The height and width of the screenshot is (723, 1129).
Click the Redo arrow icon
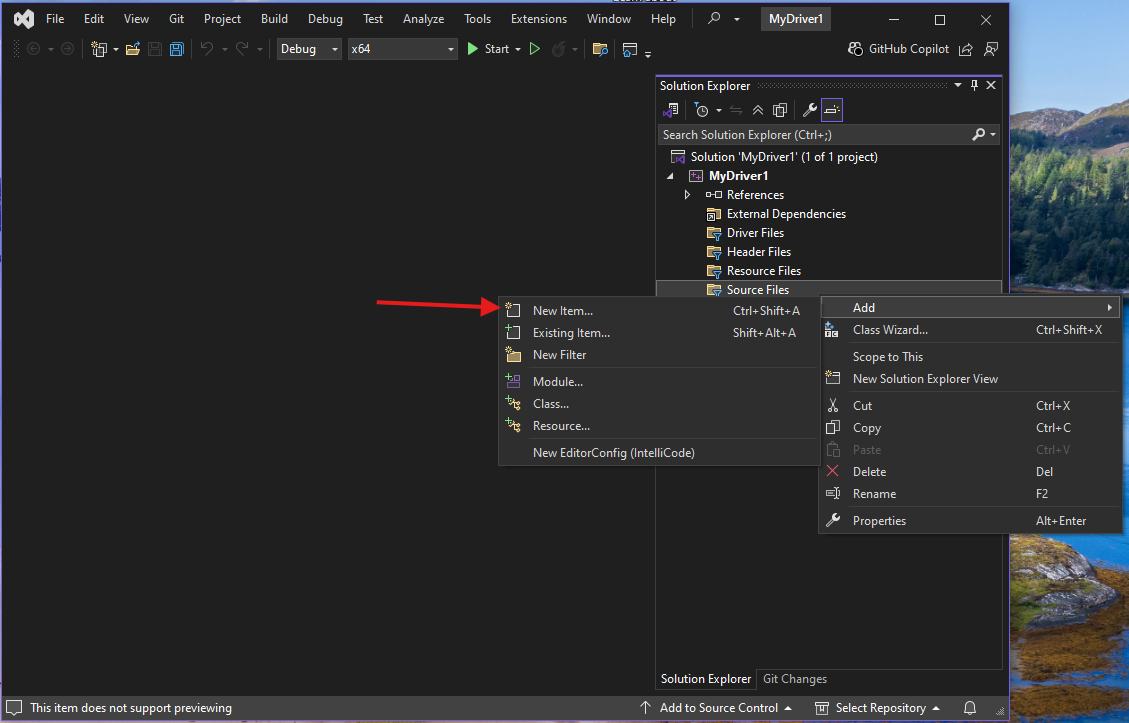pyautogui.click(x=242, y=49)
